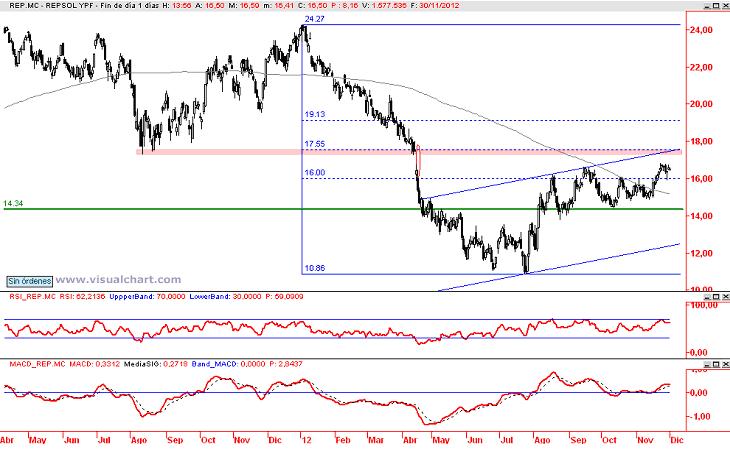Maximize the RSI indicator panel
The width and height of the screenshot is (730, 454).
[x=716, y=297]
